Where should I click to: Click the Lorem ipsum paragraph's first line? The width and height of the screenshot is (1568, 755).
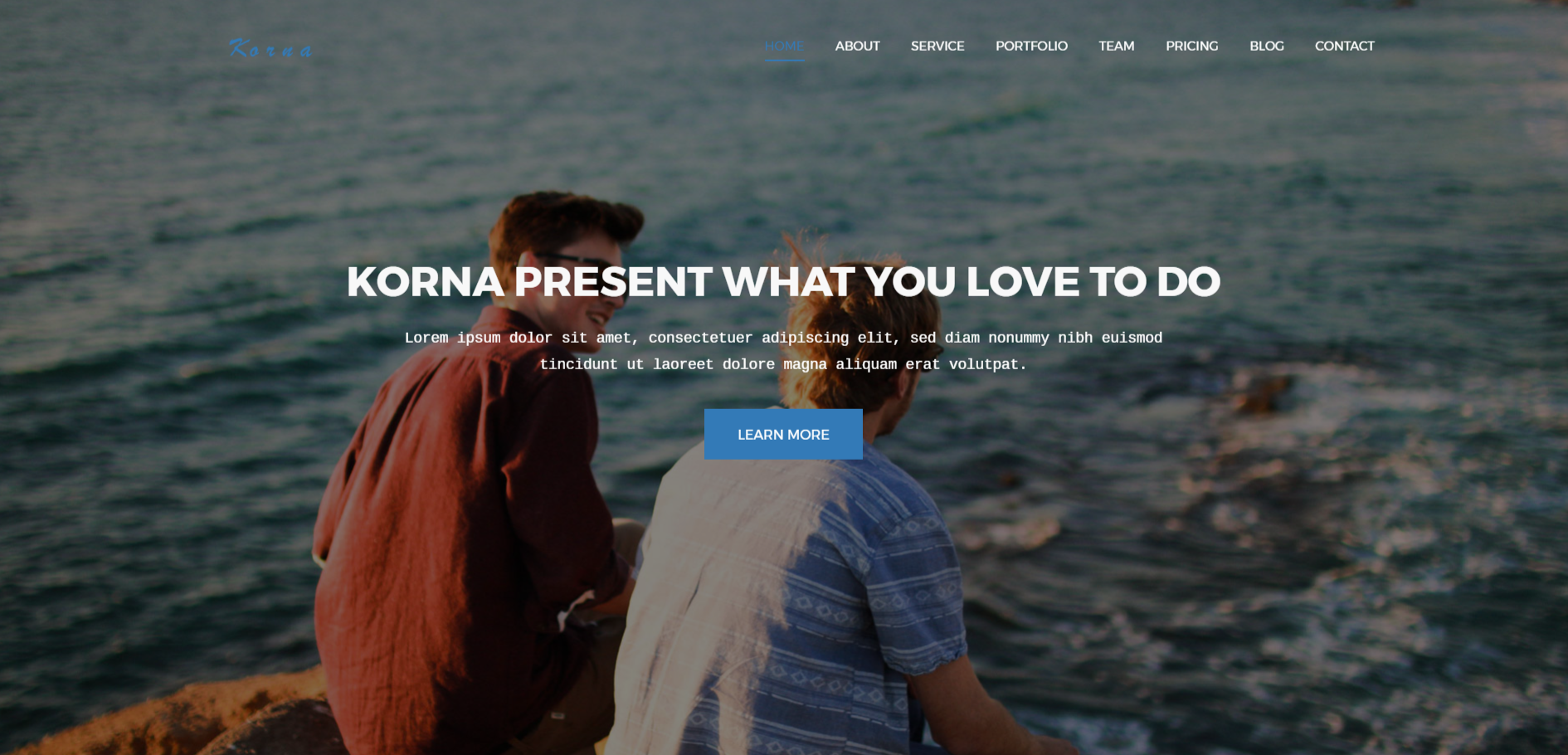pyautogui.click(x=783, y=338)
